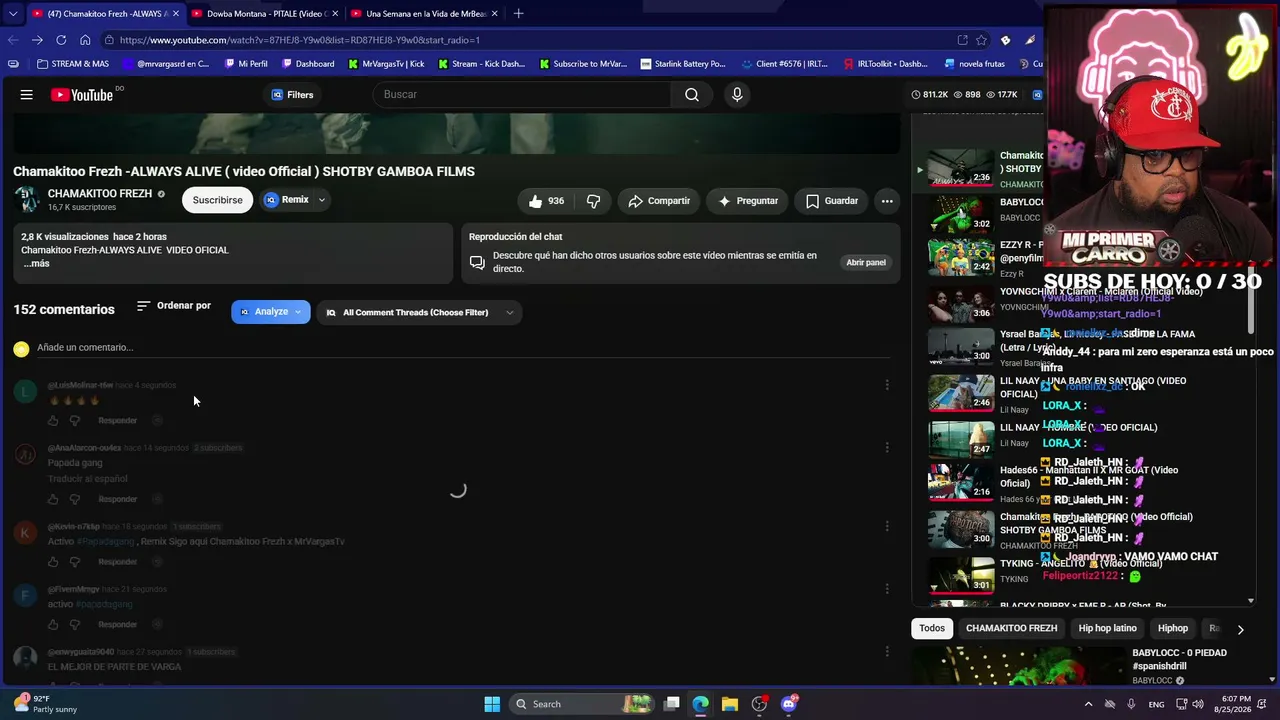Like the @LuisMolinar comment

[53, 421]
